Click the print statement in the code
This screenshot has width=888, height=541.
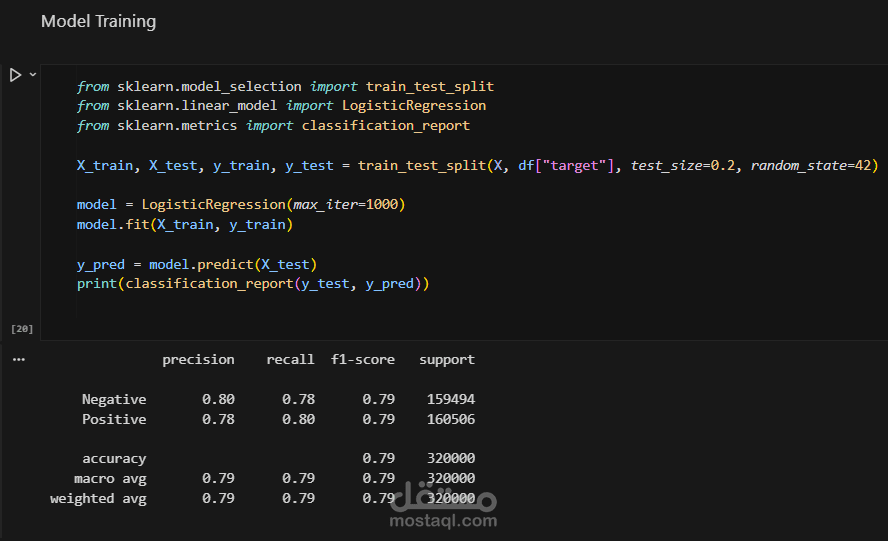point(252,284)
